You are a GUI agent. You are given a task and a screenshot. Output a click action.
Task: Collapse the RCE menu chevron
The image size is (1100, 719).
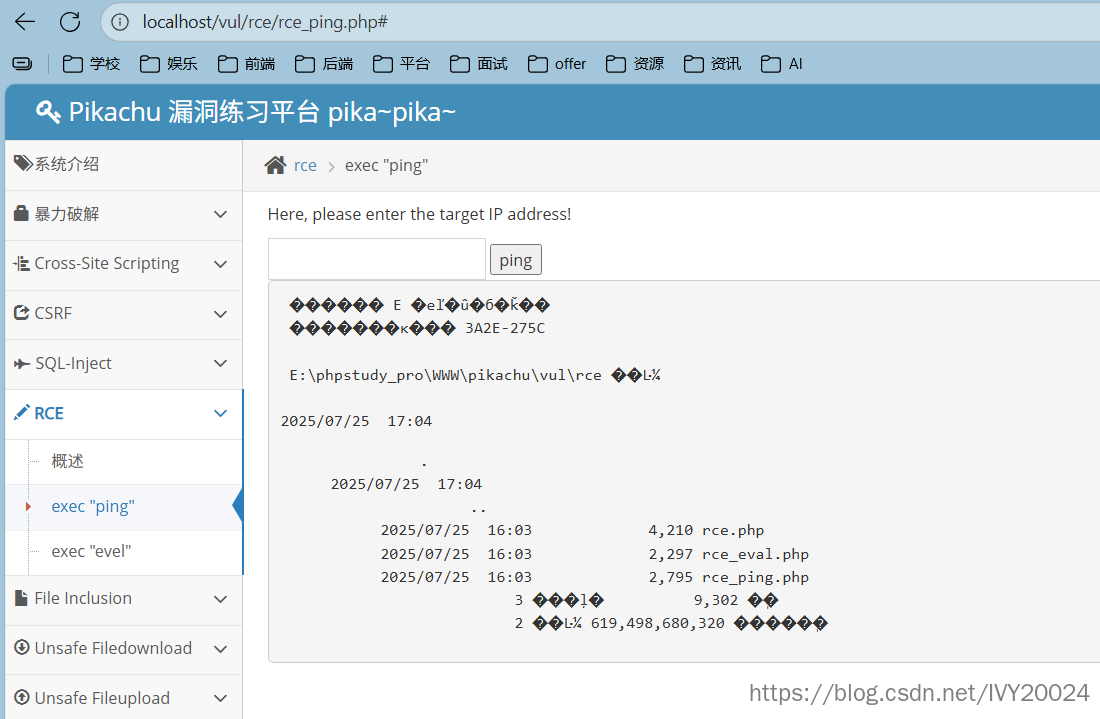coord(220,414)
